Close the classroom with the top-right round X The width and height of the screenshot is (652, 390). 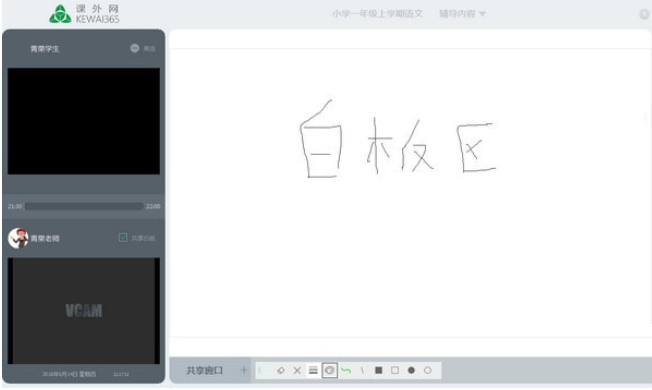[644, 14]
